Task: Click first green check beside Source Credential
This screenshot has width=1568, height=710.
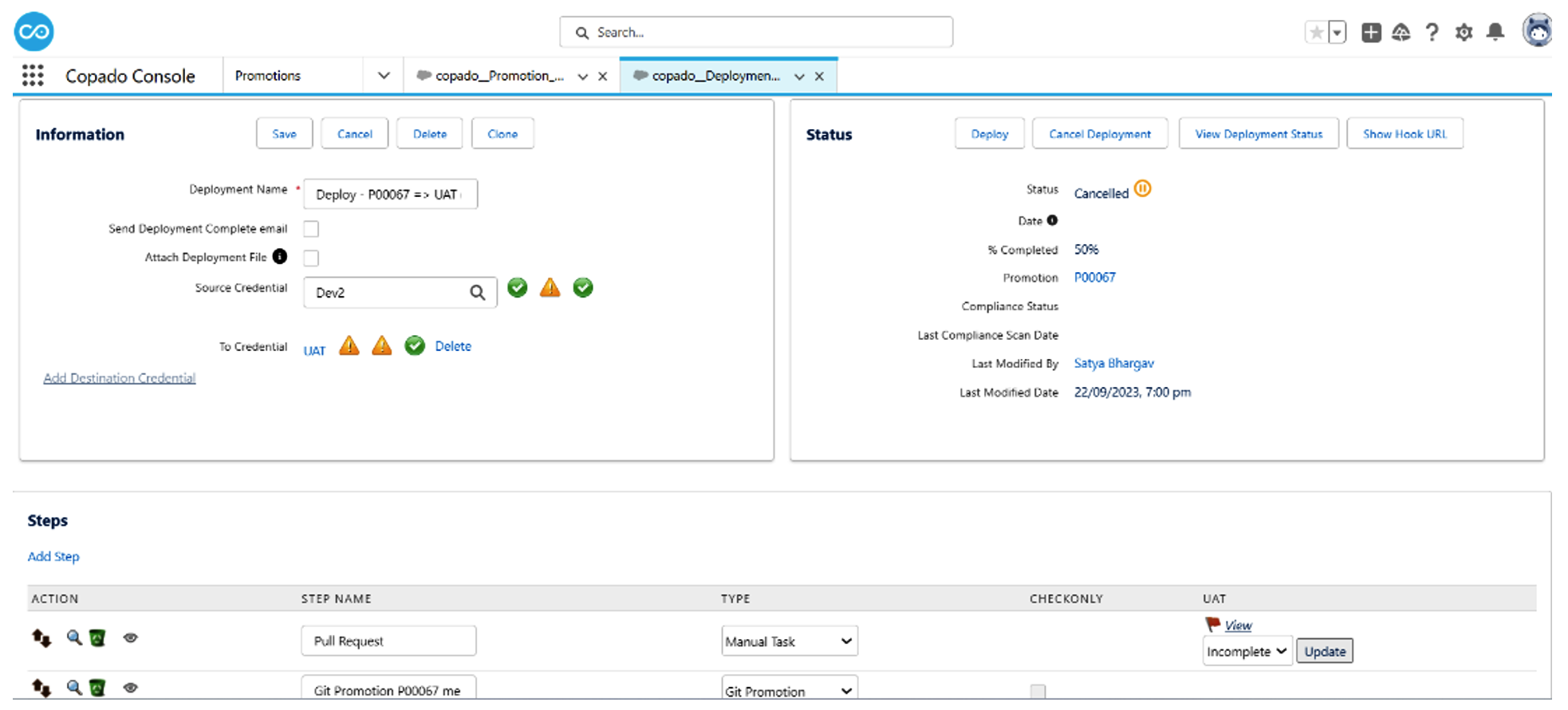Action: coord(518,287)
